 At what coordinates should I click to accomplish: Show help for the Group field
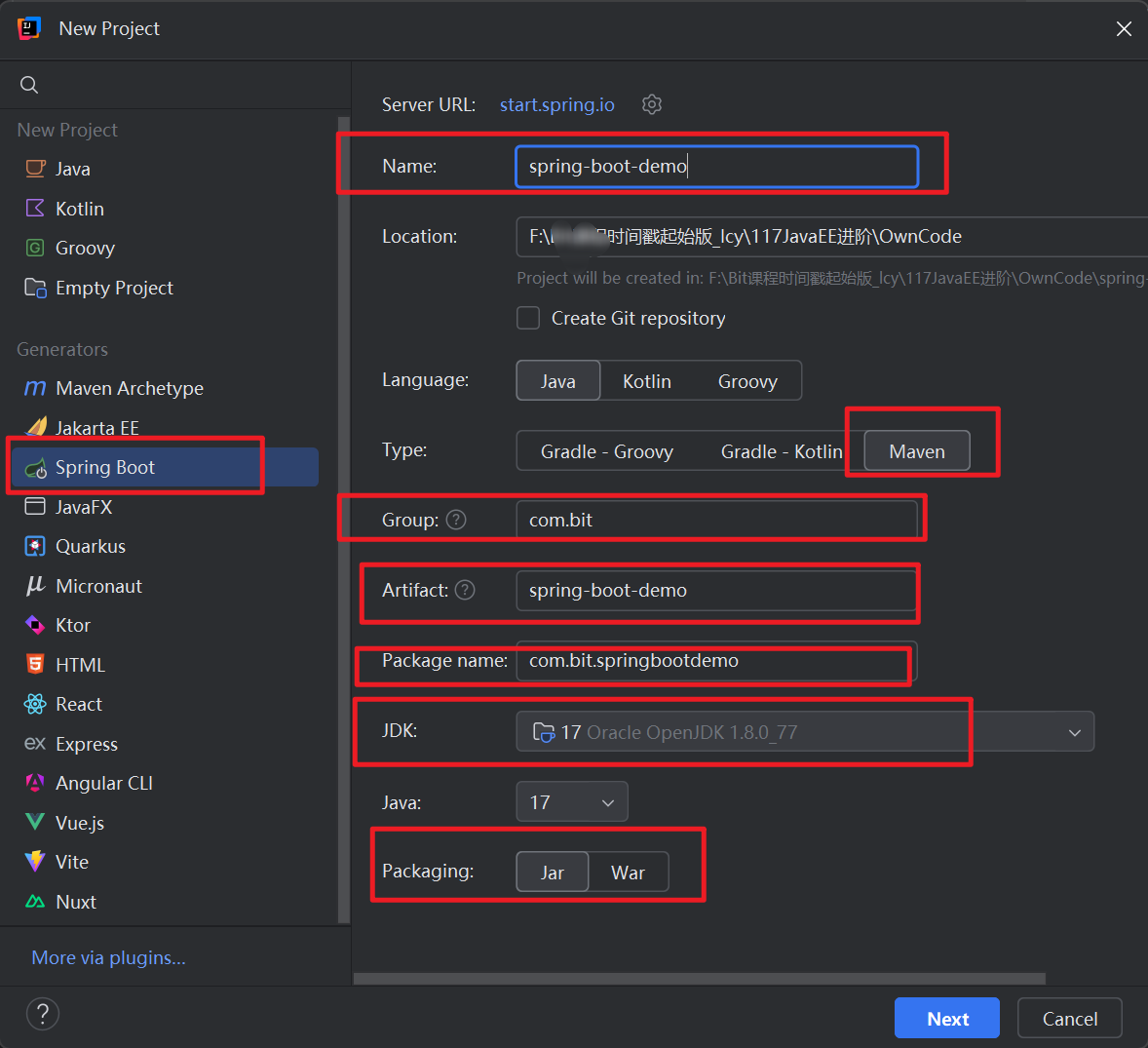coord(456,520)
